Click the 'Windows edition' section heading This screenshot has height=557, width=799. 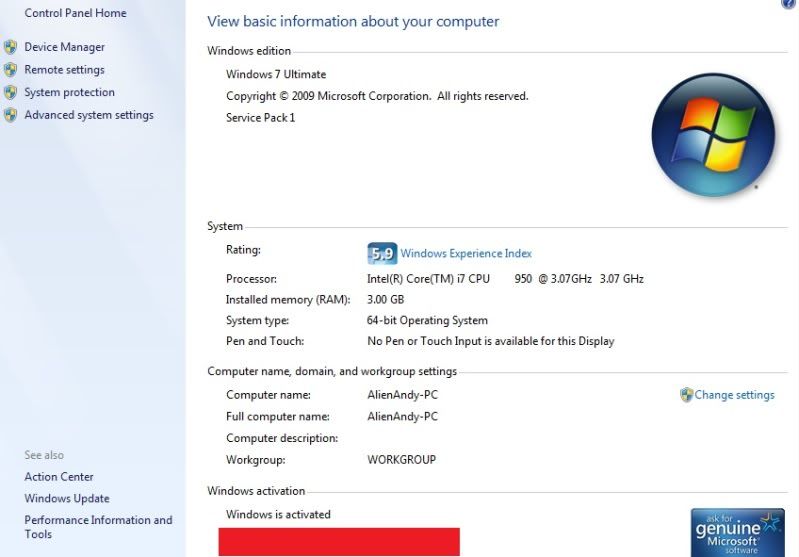click(x=249, y=51)
